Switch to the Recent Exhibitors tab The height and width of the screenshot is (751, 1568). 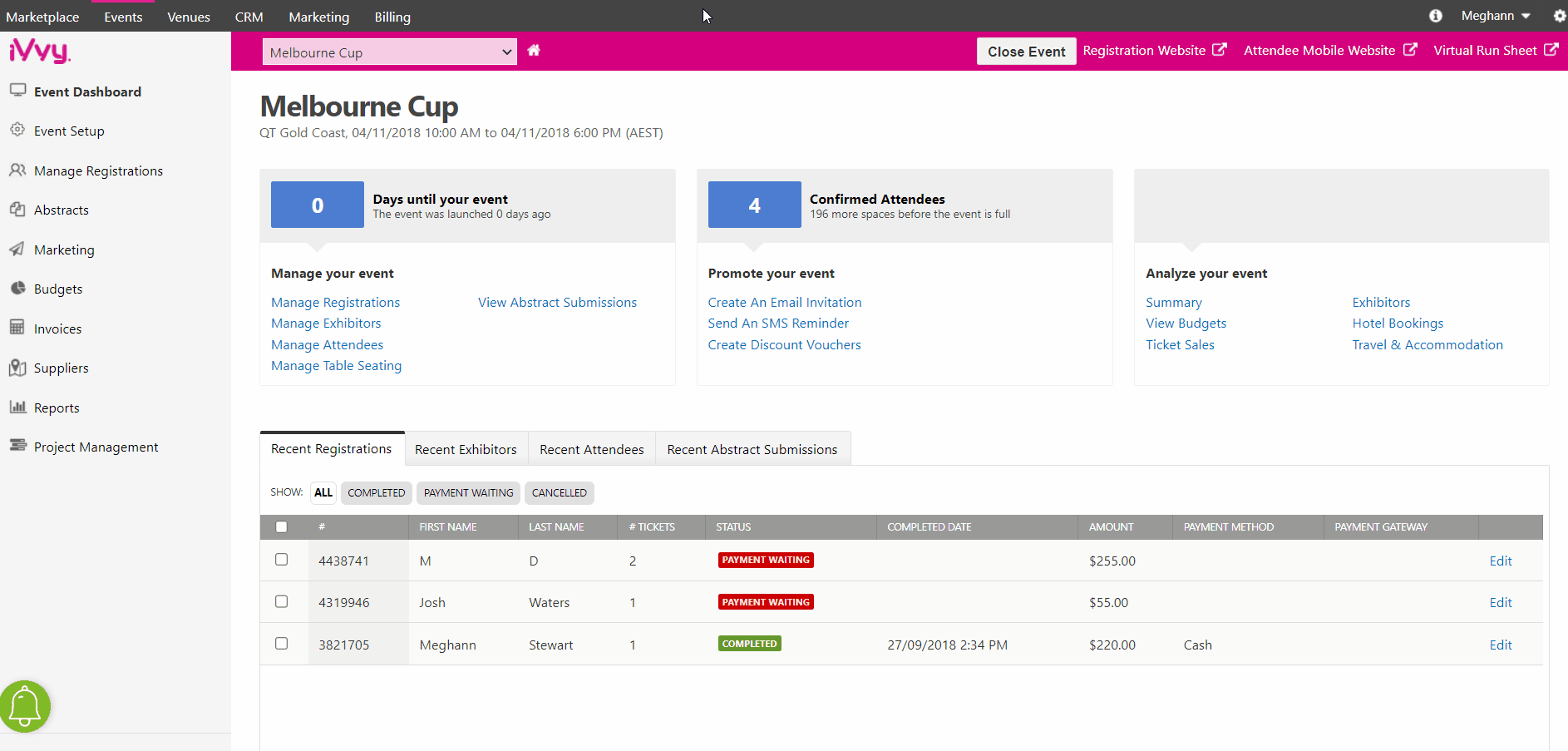[x=466, y=449]
